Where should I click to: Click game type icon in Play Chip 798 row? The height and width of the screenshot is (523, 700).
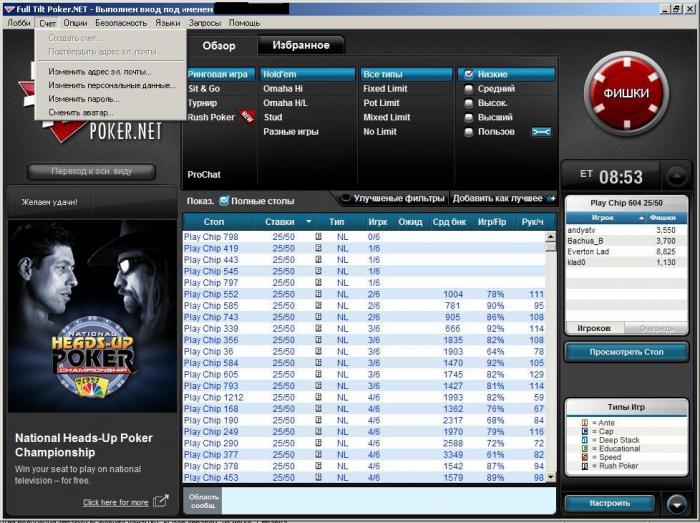pos(318,237)
